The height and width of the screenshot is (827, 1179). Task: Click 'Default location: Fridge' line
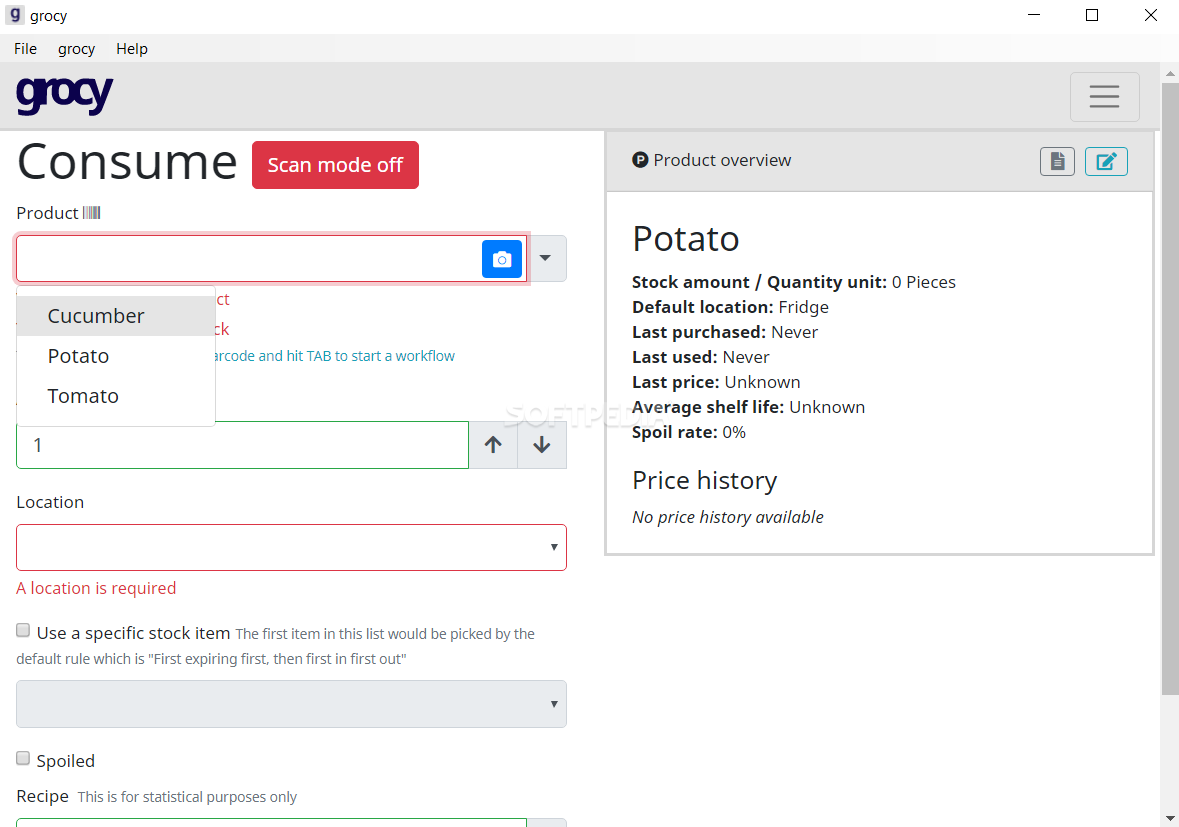[730, 307]
